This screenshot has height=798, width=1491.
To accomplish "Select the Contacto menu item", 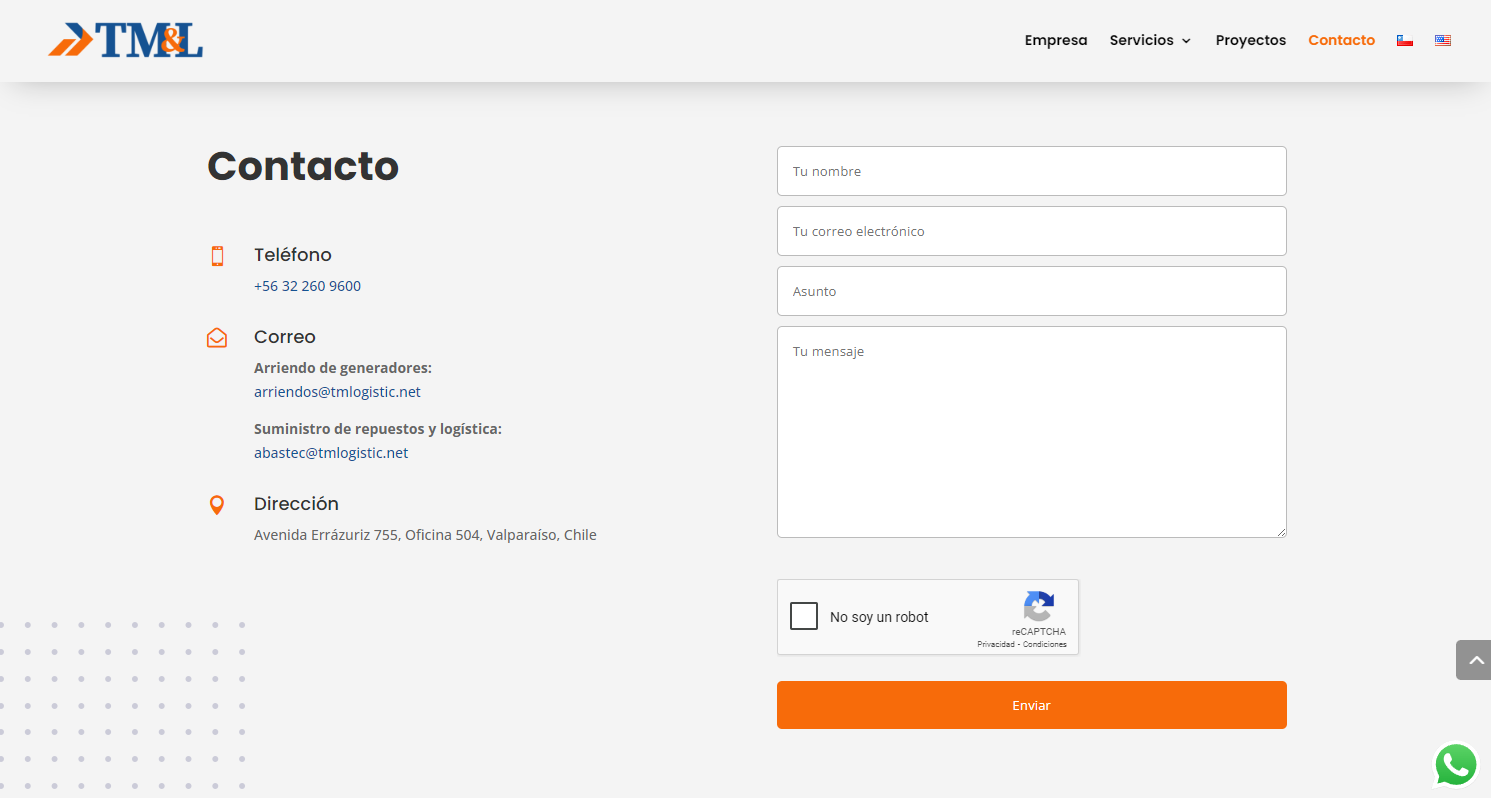I will (x=1341, y=41).
